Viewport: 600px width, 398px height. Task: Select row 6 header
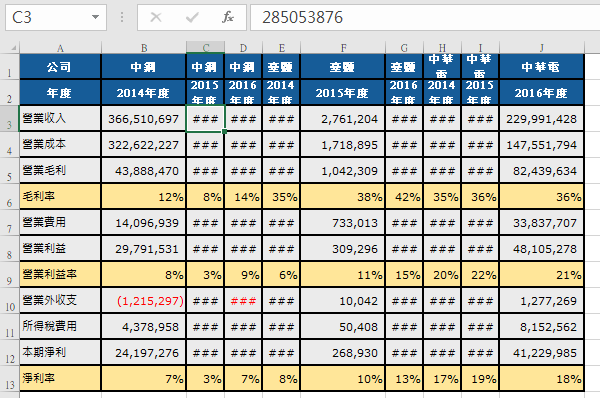pos(10,196)
